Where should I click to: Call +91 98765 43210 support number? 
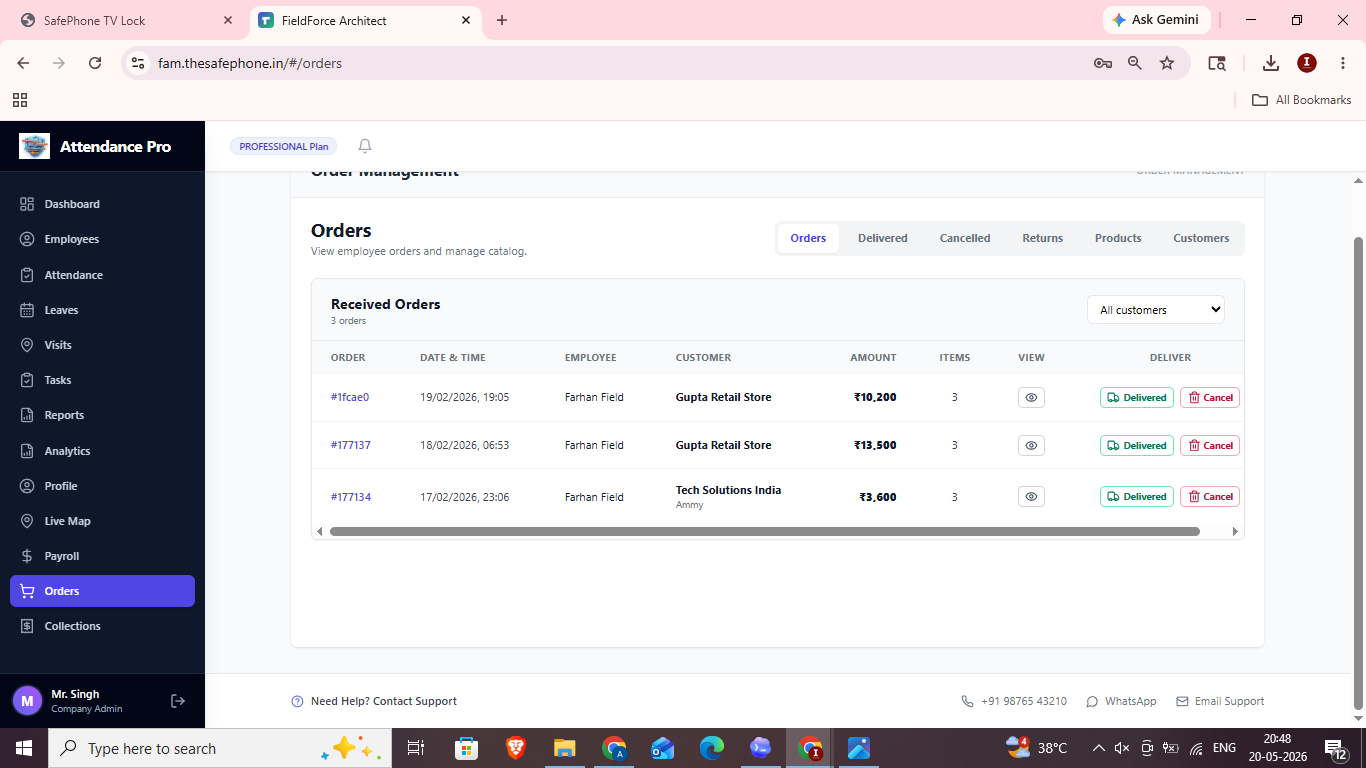pyautogui.click(x=1014, y=701)
